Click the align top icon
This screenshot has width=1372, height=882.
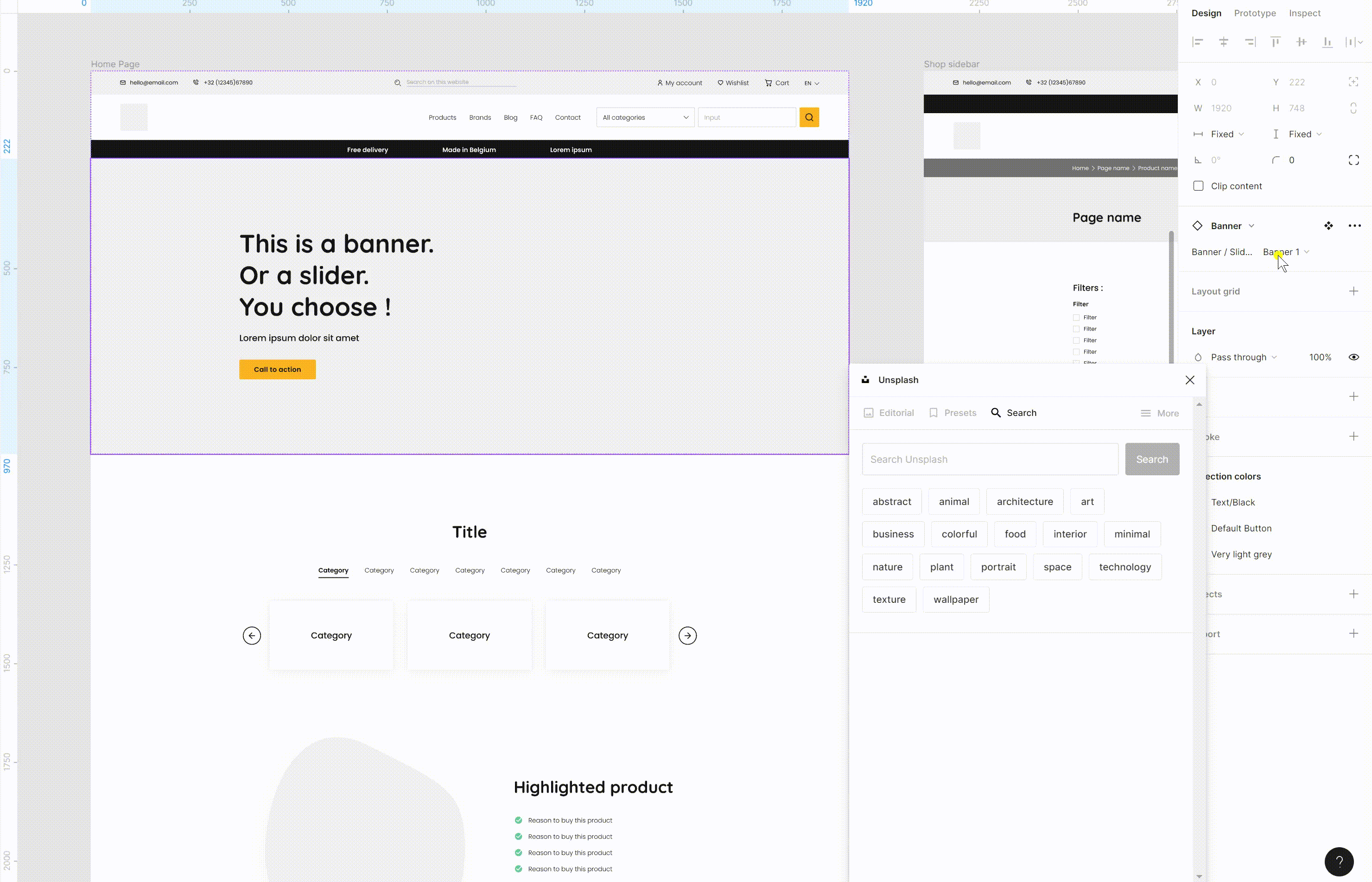tap(1275, 42)
